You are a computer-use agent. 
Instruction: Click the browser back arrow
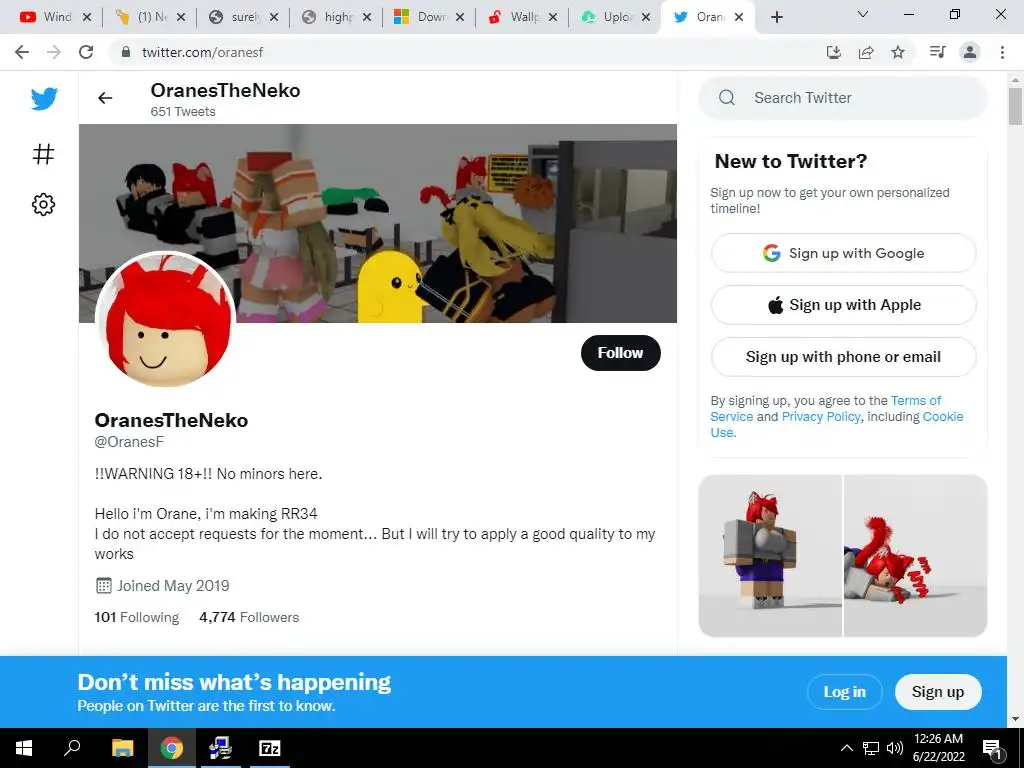[22, 52]
